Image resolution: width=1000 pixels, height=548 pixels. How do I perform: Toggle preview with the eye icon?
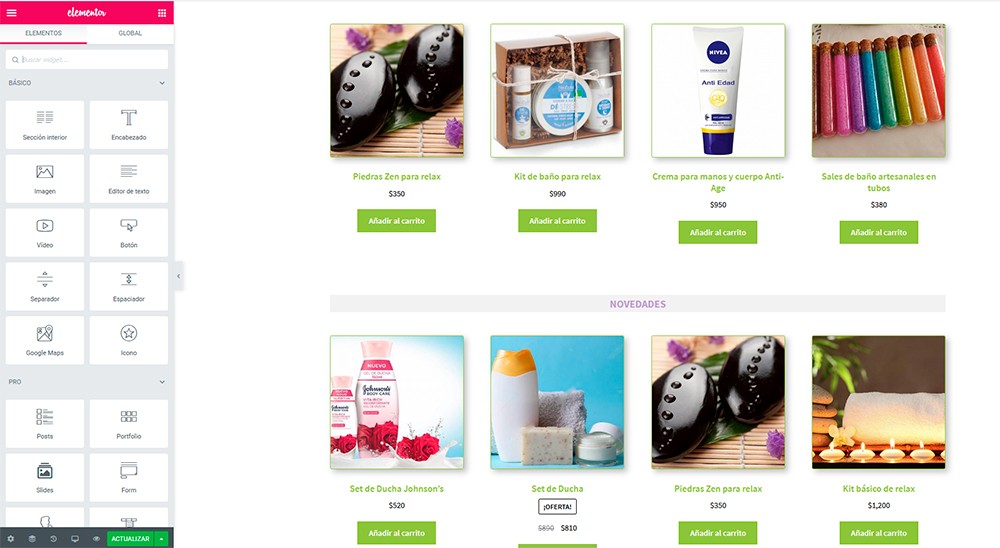pos(96,538)
